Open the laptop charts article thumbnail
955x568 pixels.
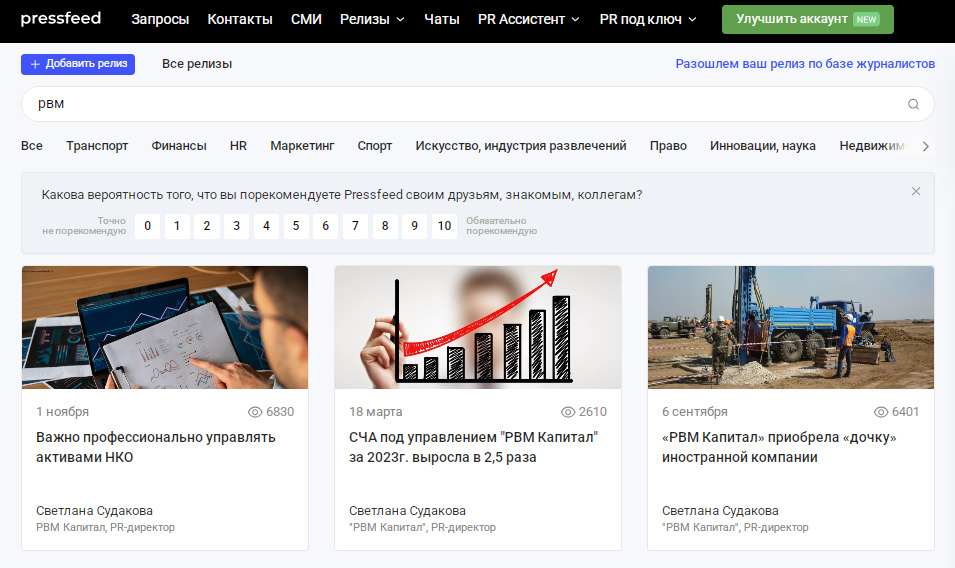click(165, 328)
